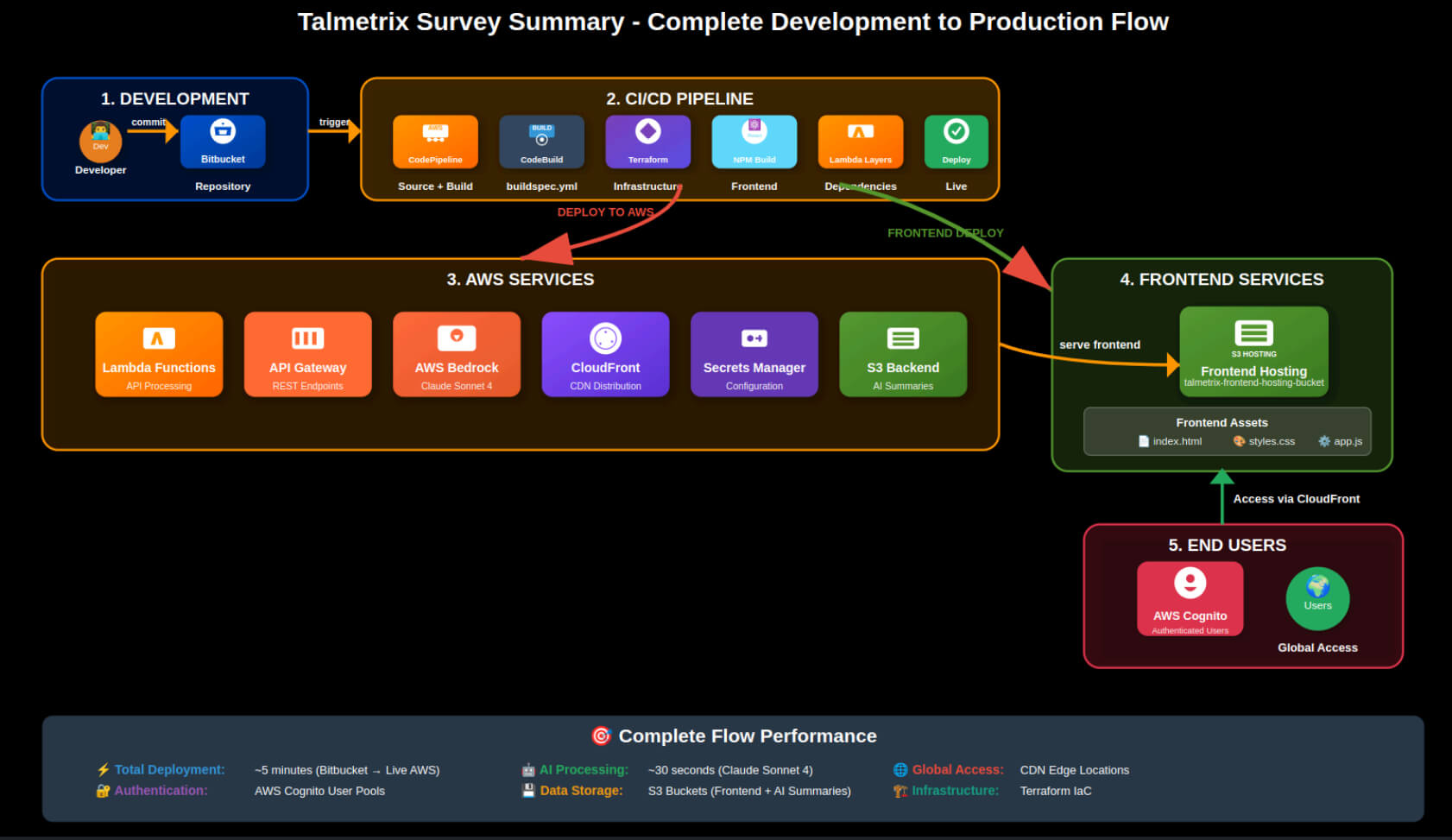
Task: Click the API Gateway service card
Action: [x=307, y=355]
